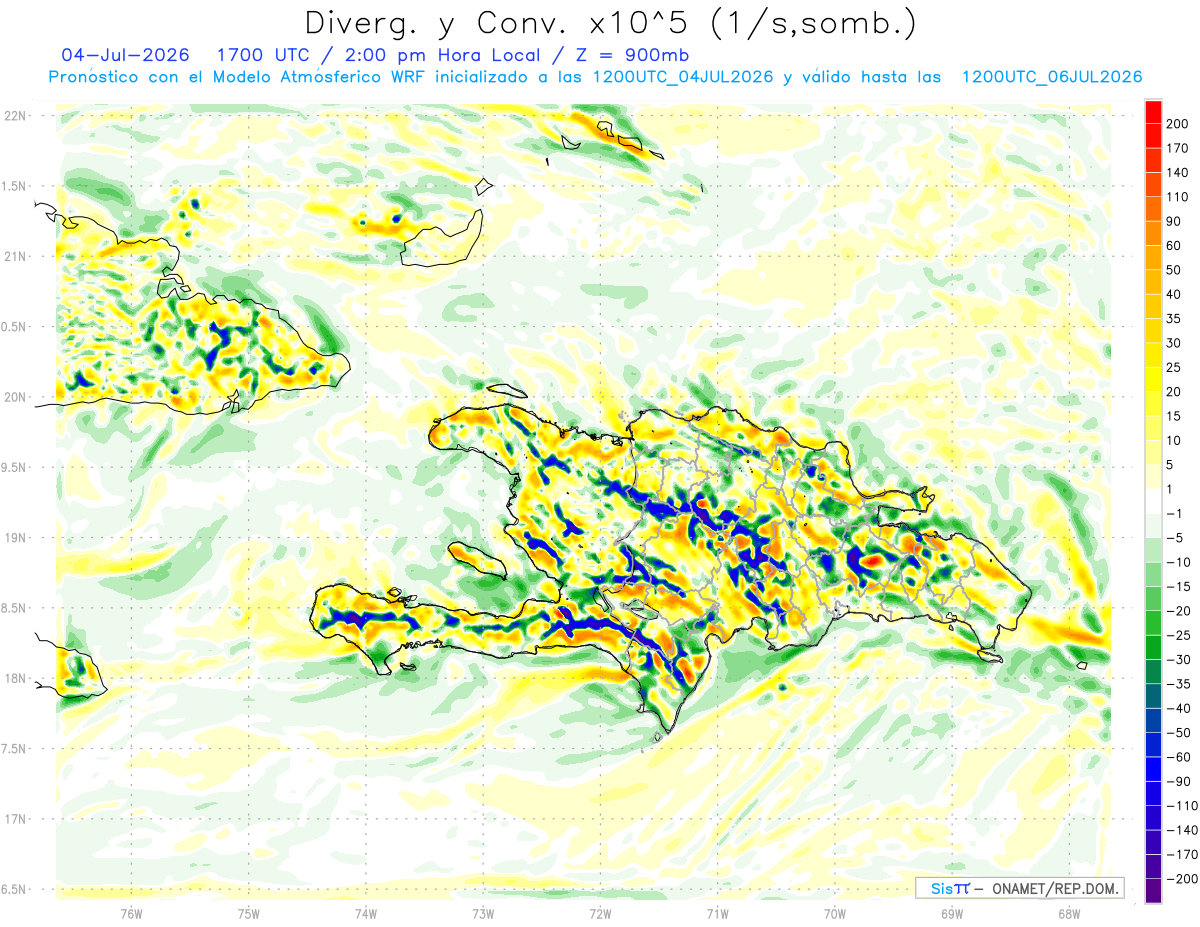Click the '69W' longitude label

coord(952,913)
